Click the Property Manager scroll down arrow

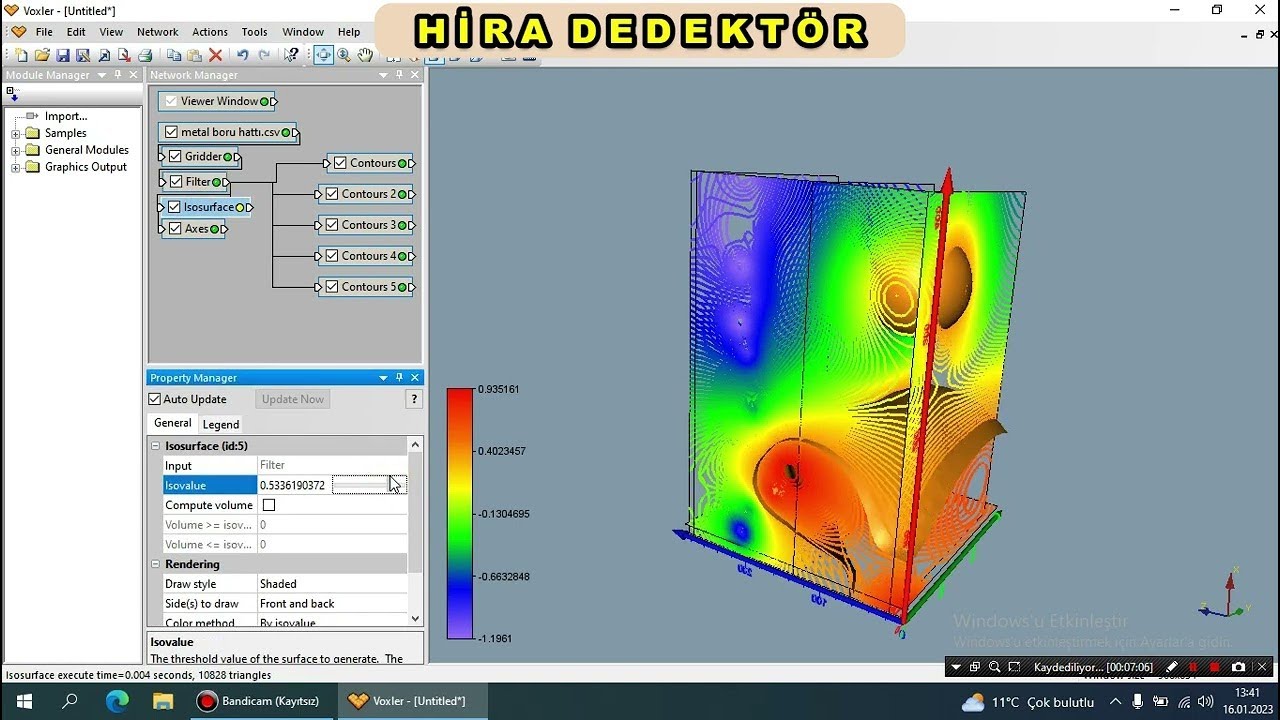pos(416,619)
